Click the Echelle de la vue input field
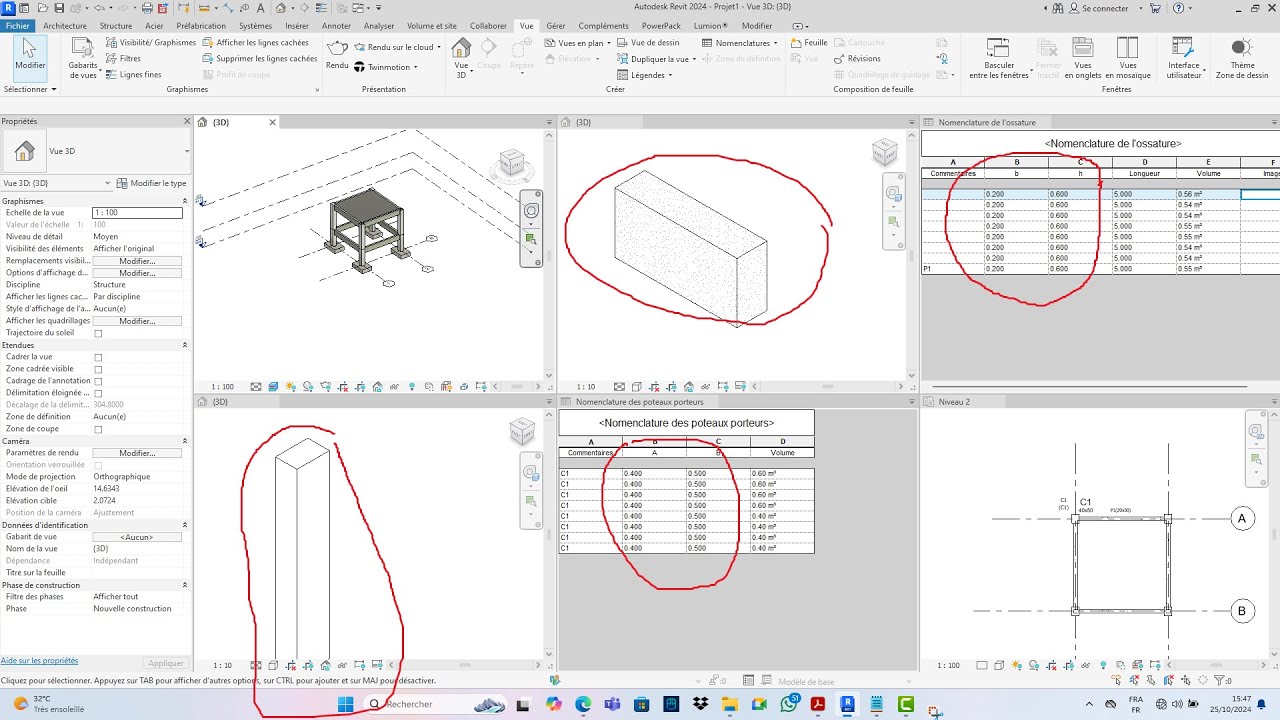 pyautogui.click(x=137, y=213)
